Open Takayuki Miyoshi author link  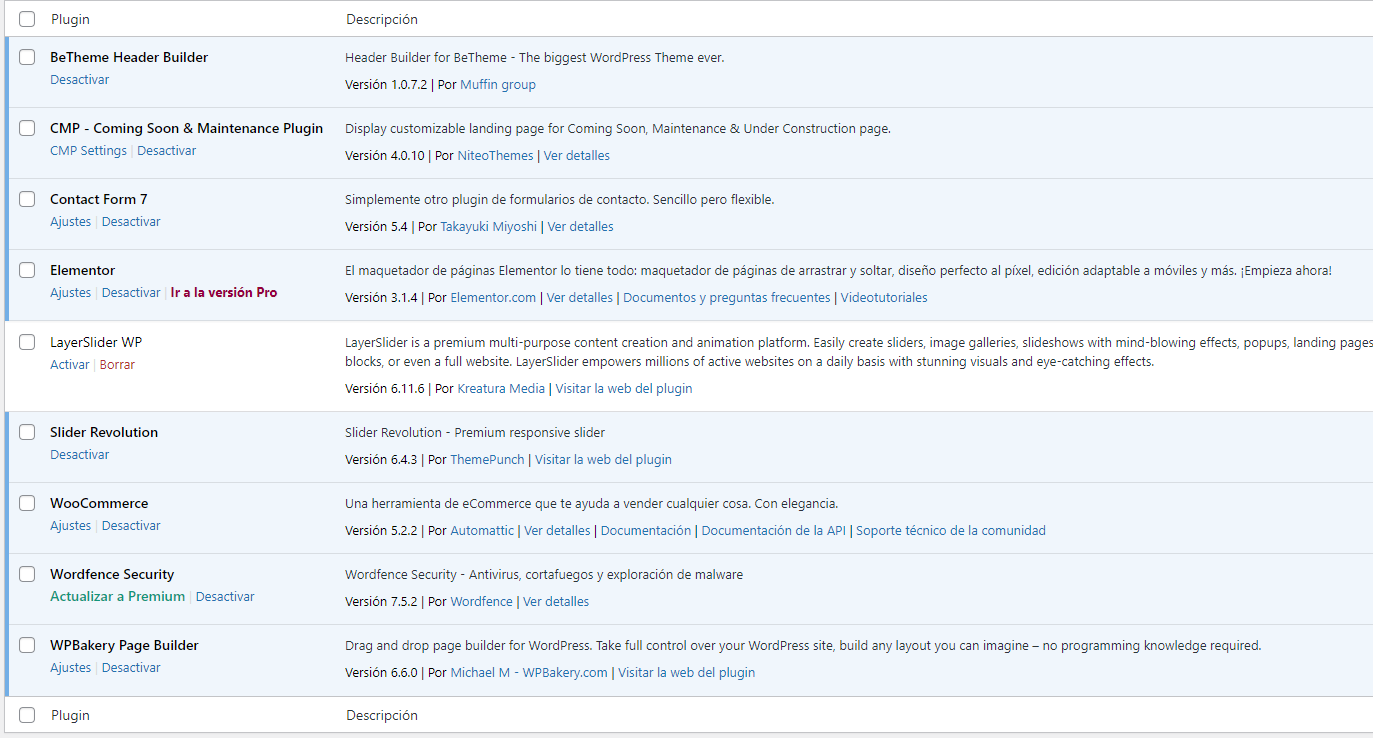[x=489, y=227]
